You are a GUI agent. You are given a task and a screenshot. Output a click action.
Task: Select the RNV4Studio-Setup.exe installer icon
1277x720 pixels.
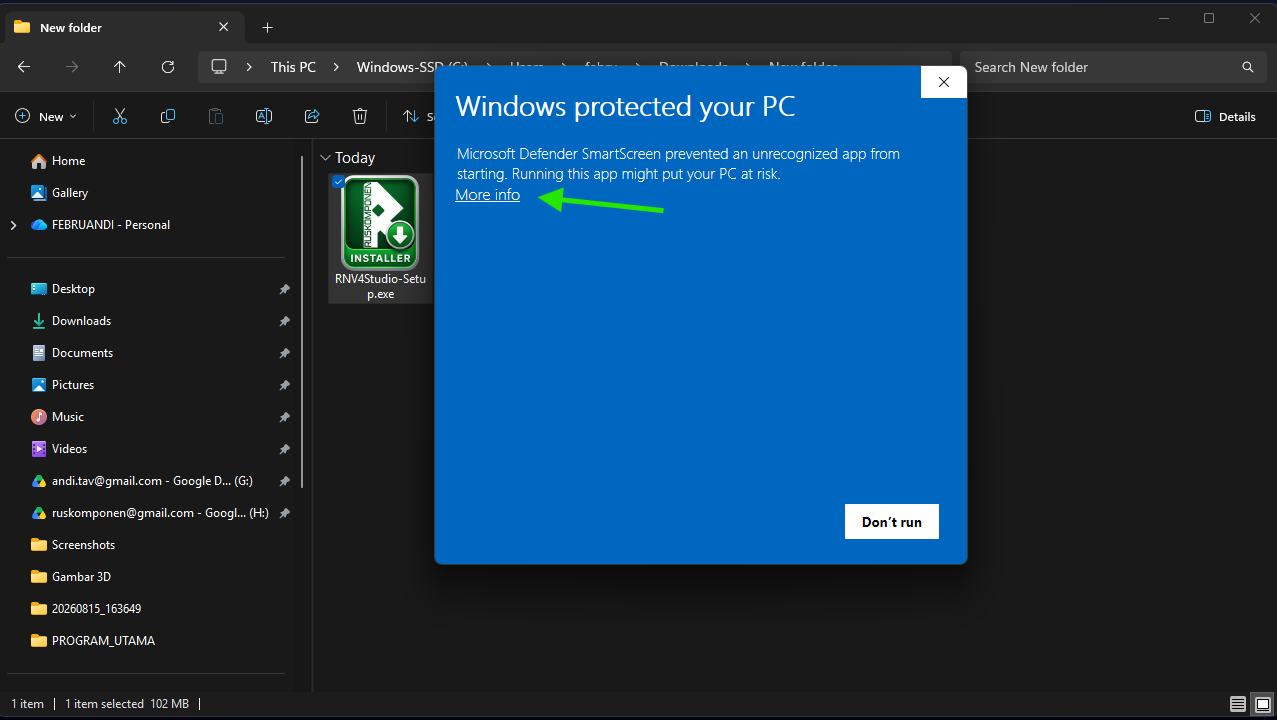380,222
